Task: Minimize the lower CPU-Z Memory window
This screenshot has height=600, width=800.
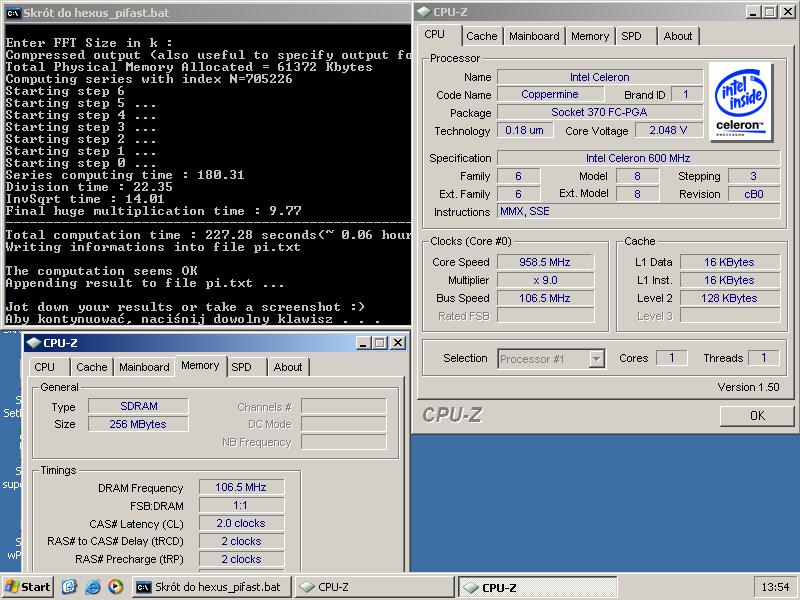Action: (x=363, y=343)
